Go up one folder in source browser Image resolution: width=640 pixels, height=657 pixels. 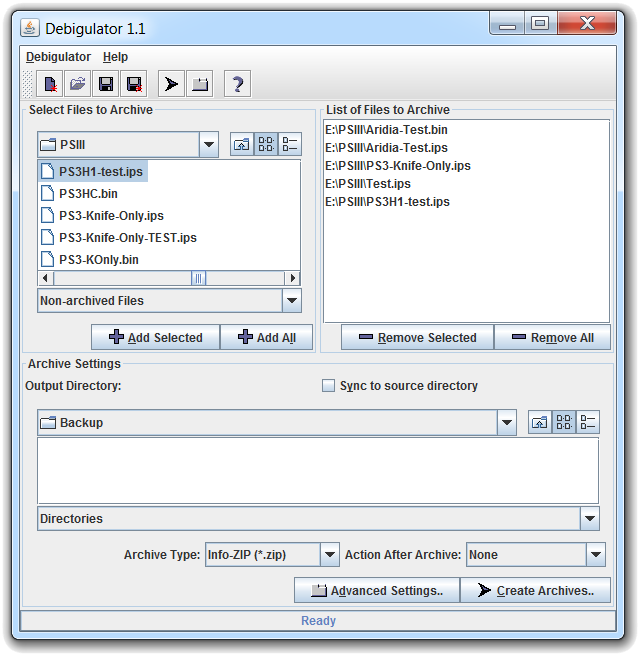tap(241, 145)
